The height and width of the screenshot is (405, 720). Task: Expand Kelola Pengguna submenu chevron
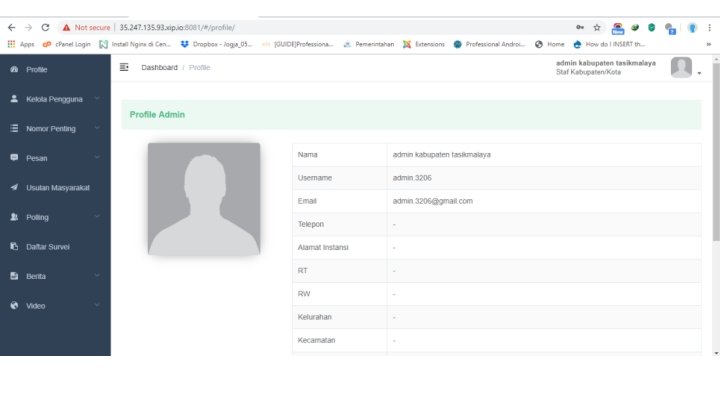pos(97,98)
